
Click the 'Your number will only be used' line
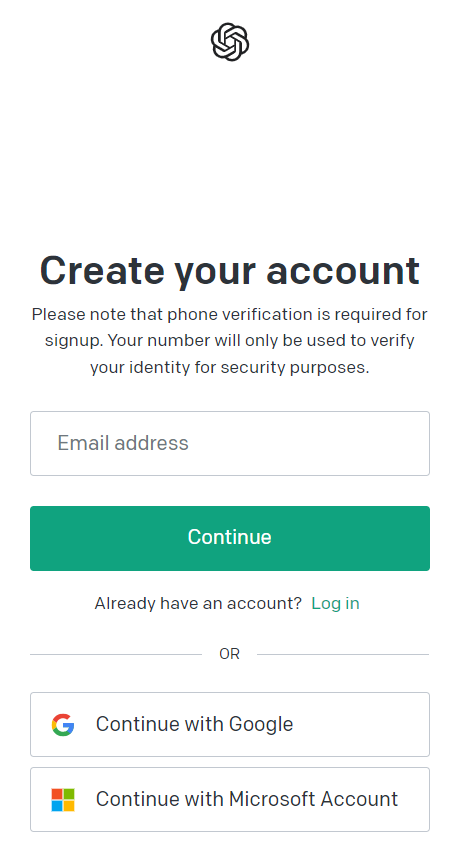(230, 340)
